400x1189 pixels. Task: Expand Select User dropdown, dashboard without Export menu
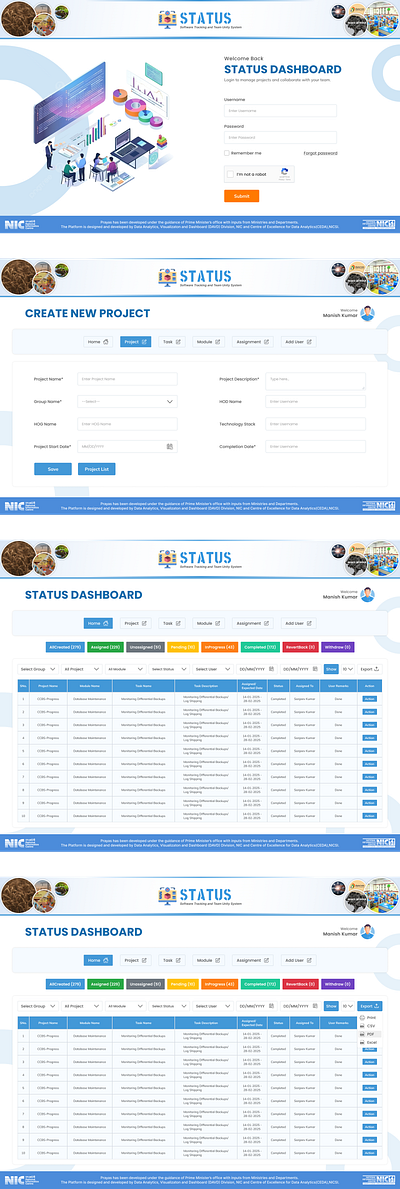pos(212,669)
